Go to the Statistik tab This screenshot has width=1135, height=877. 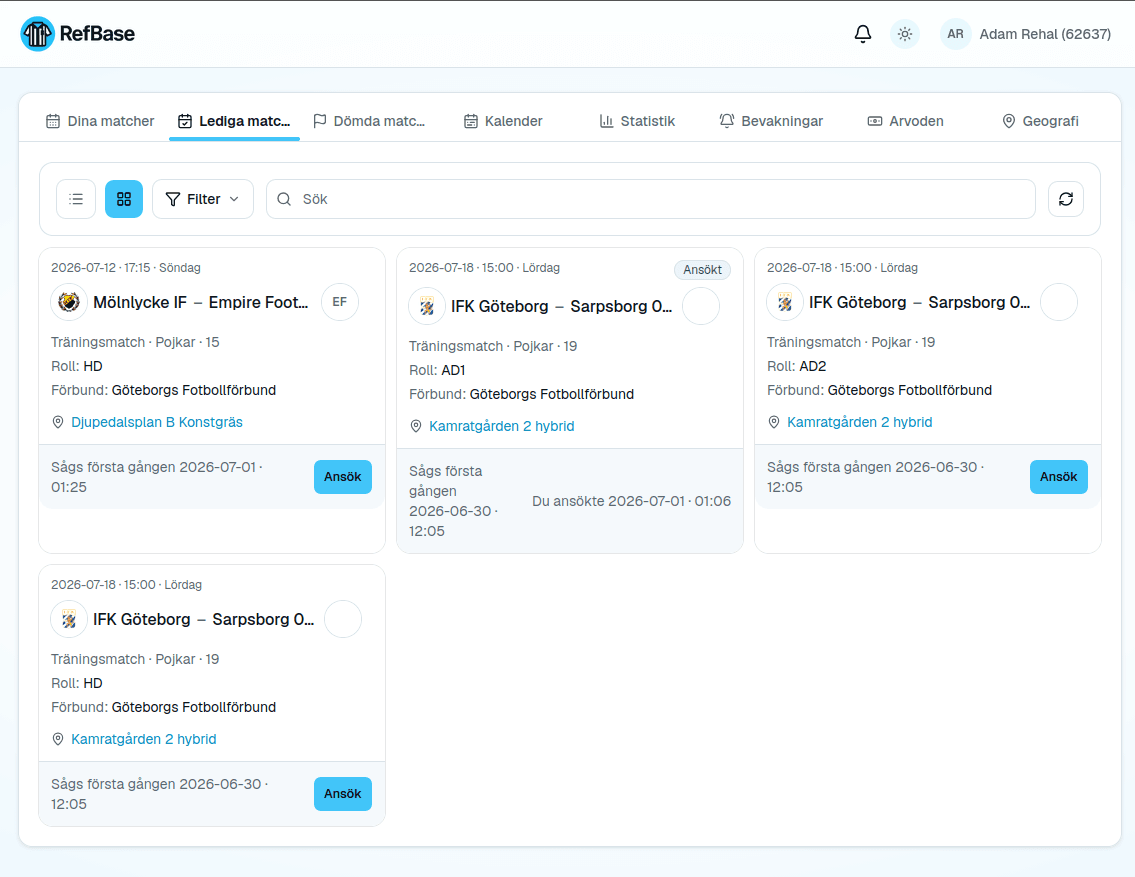tap(638, 121)
